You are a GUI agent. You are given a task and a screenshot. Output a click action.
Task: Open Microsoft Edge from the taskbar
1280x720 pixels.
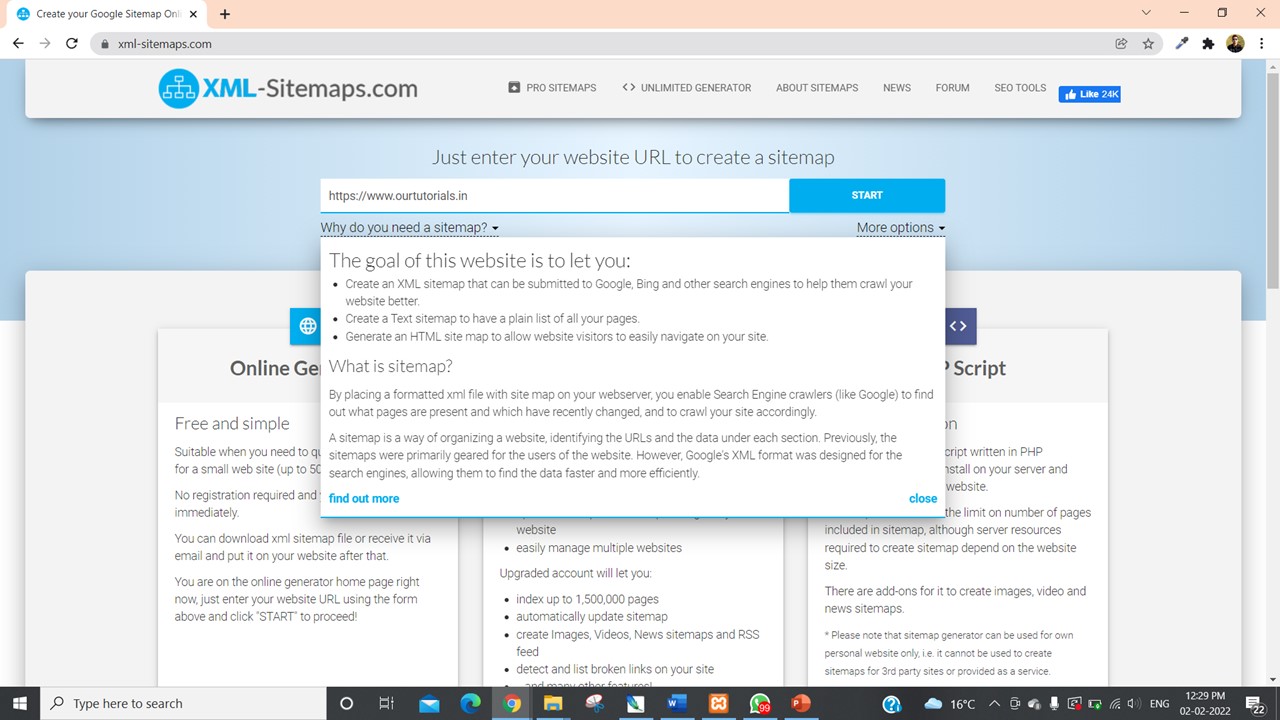(x=470, y=703)
